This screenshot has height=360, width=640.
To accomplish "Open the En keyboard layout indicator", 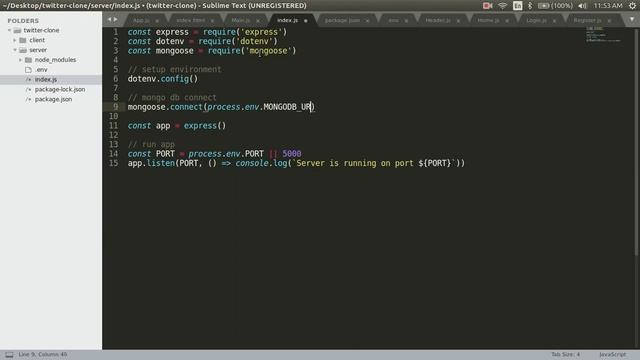I will pyautogui.click(x=518, y=6).
